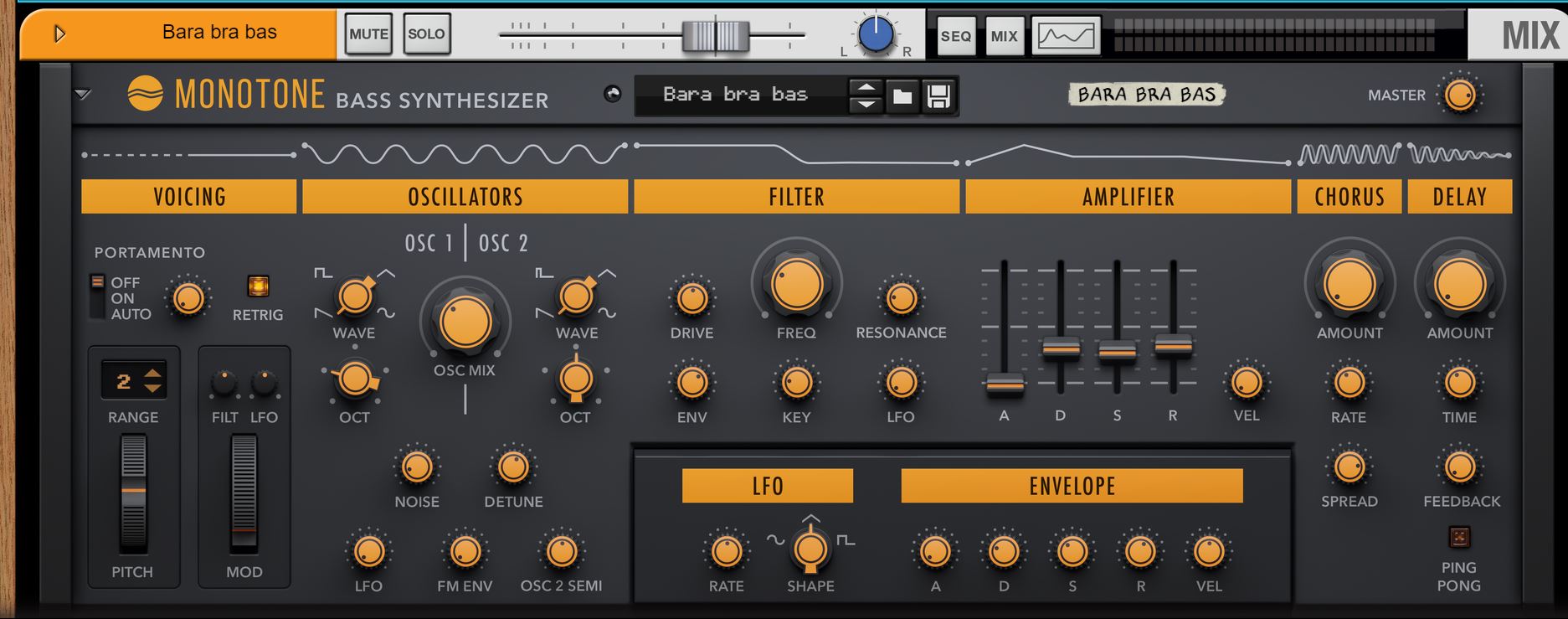Click the DETUNE knob
The width and height of the screenshot is (1568, 619).
point(513,467)
